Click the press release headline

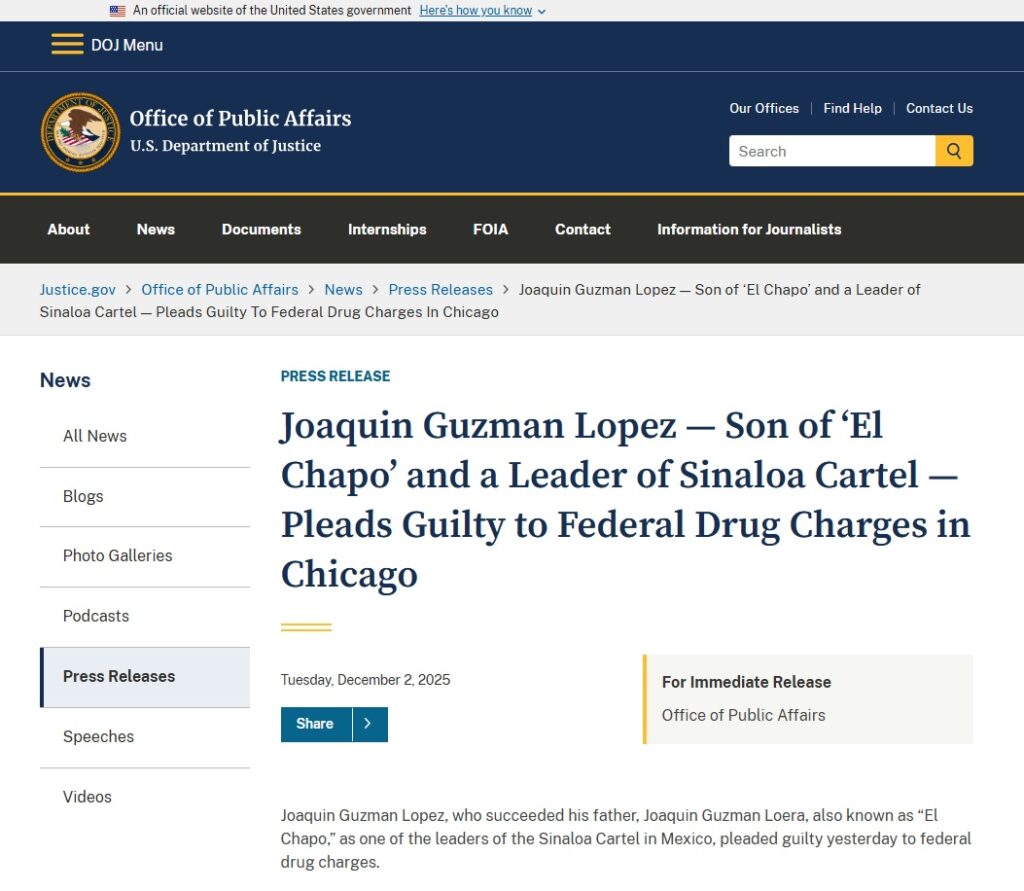point(626,500)
